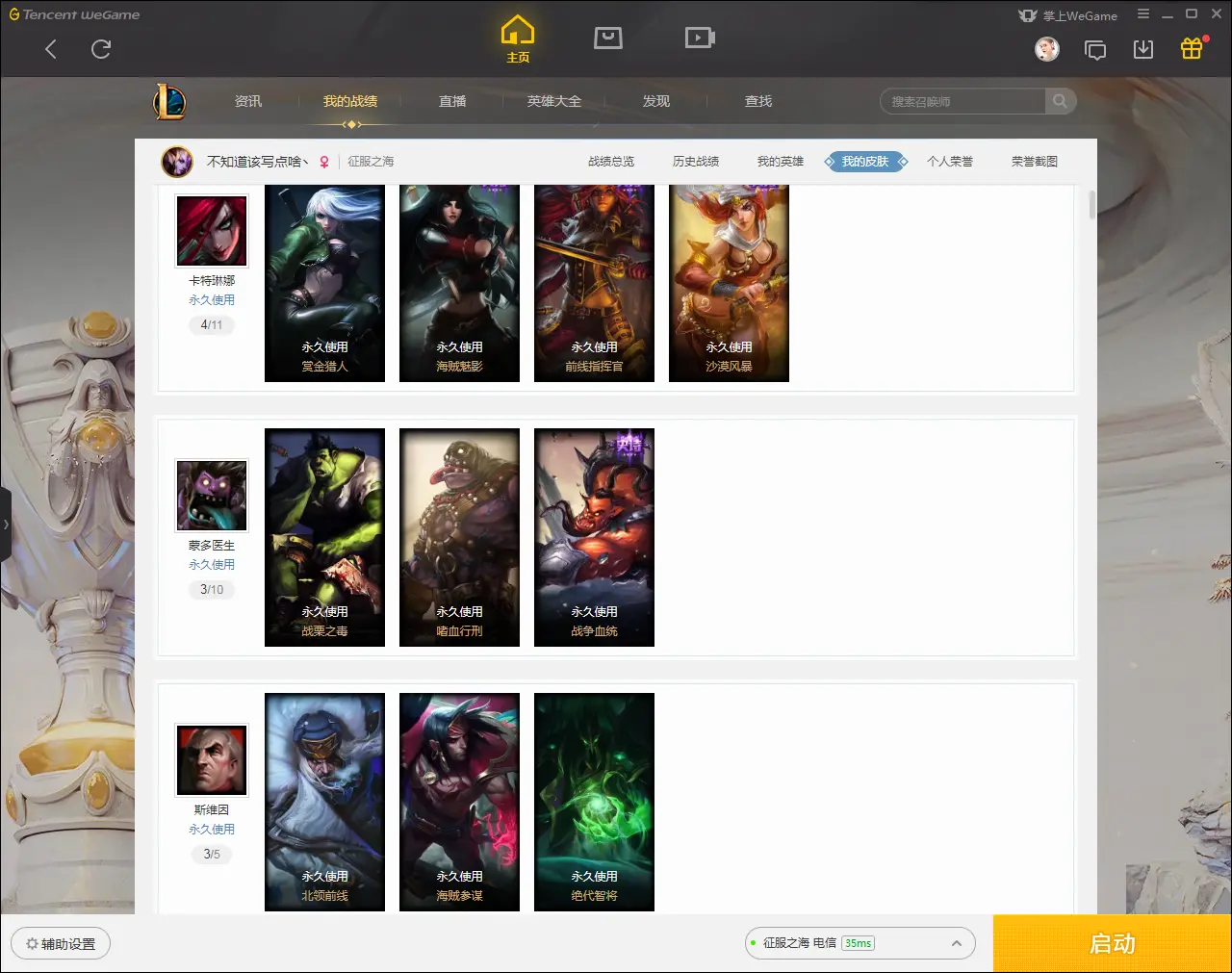Viewport: 1232px width, 973px height.
Task: Open the 资讯 tab
Action: [x=248, y=101]
